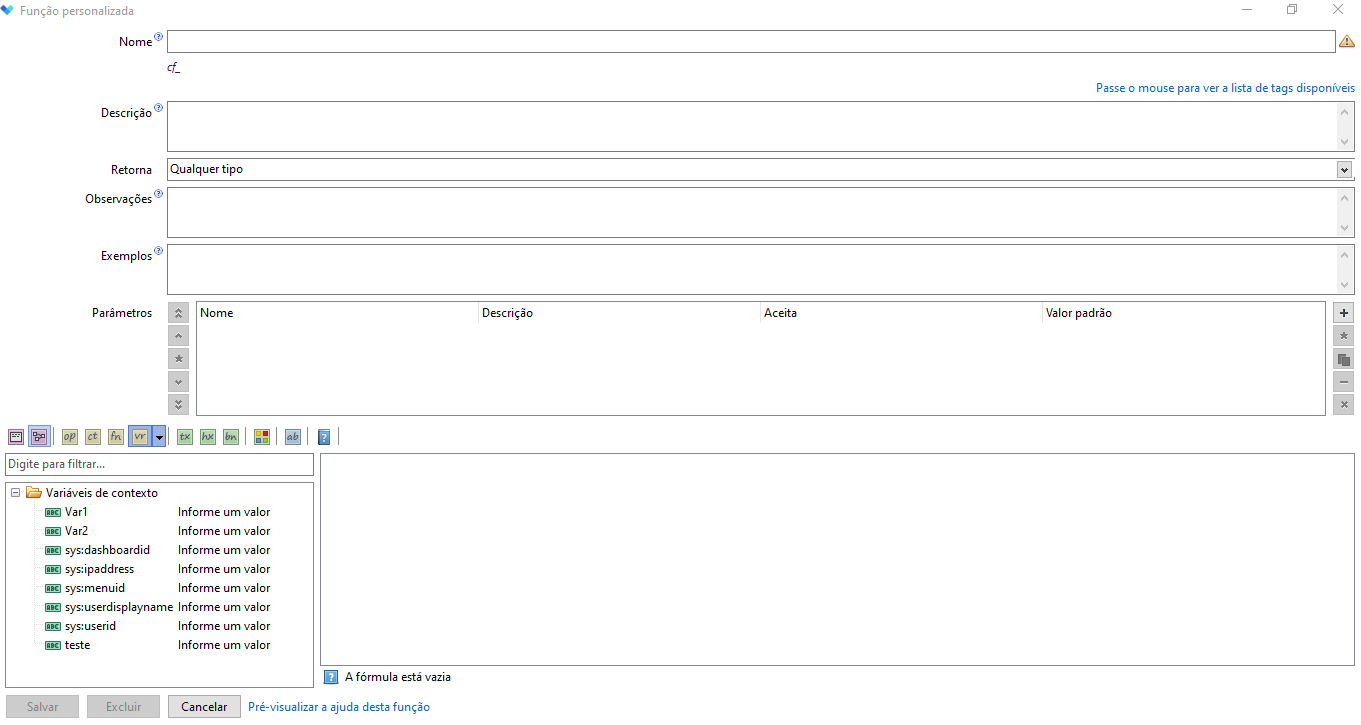This screenshot has height=725, width=1361.
Task: Clear all parameters with the X button
Action: pyautogui.click(x=1344, y=404)
